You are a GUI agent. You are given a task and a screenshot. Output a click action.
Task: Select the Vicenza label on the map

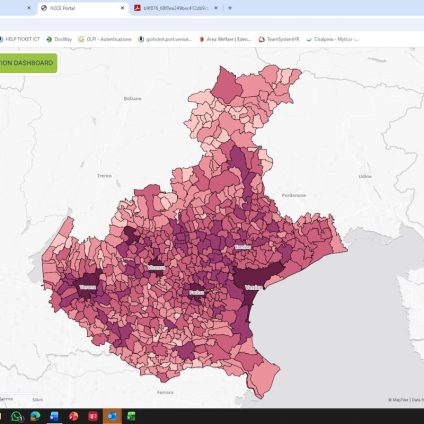(x=156, y=267)
